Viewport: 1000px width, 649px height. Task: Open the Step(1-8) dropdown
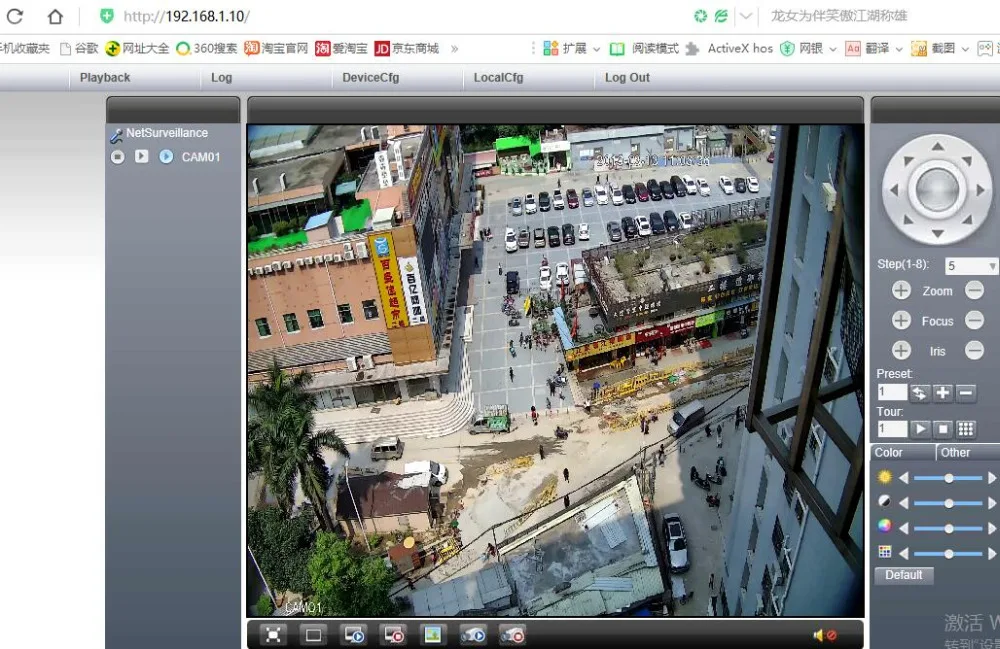971,266
